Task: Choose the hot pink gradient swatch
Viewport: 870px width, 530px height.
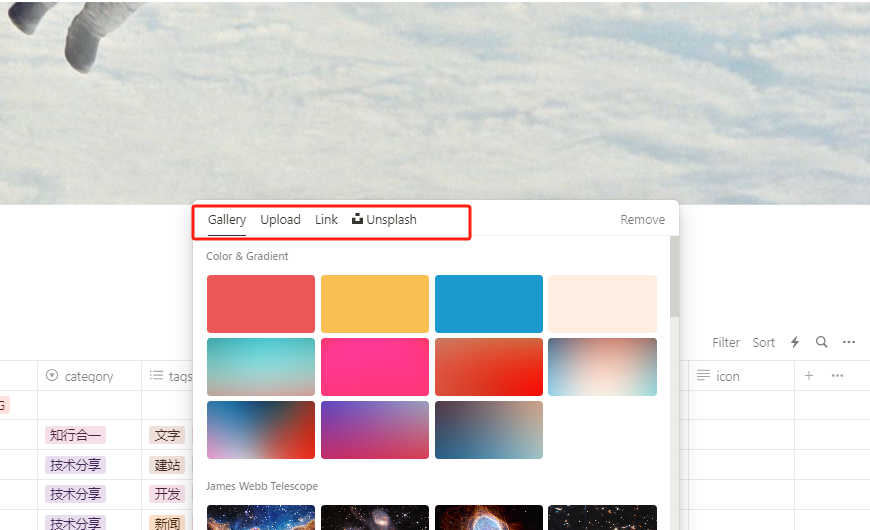Action: [x=375, y=367]
